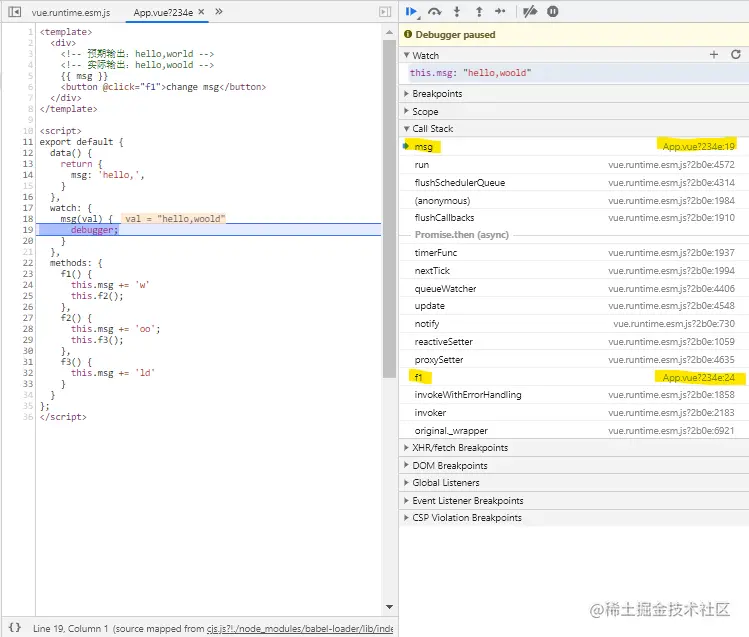Screen dimensions: 749x637
Task: Select the this.msg watch expression
Action: pyautogui.click(x=574, y=73)
